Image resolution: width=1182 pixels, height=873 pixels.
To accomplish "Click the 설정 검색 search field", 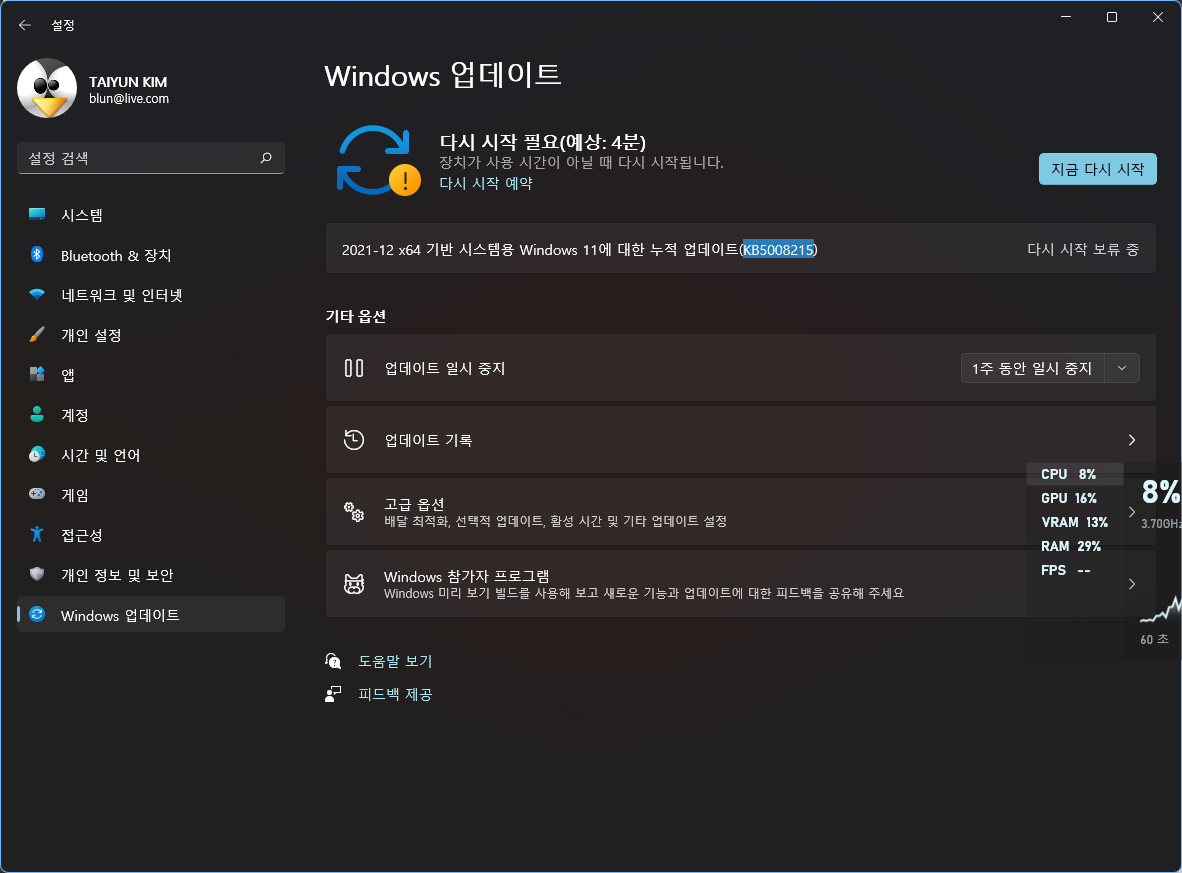I will tap(151, 158).
